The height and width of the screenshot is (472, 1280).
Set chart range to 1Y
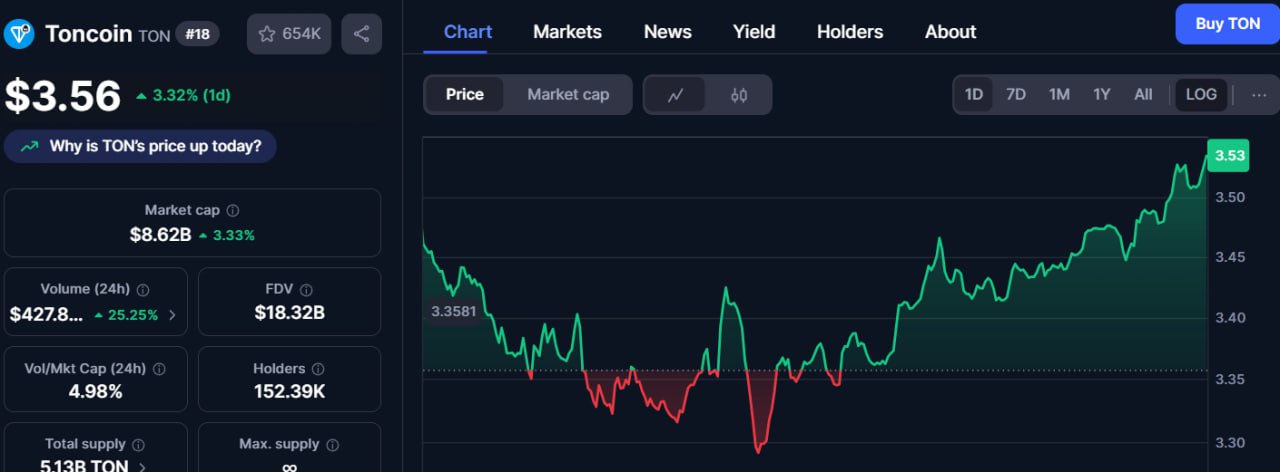pyautogui.click(x=1101, y=95)
